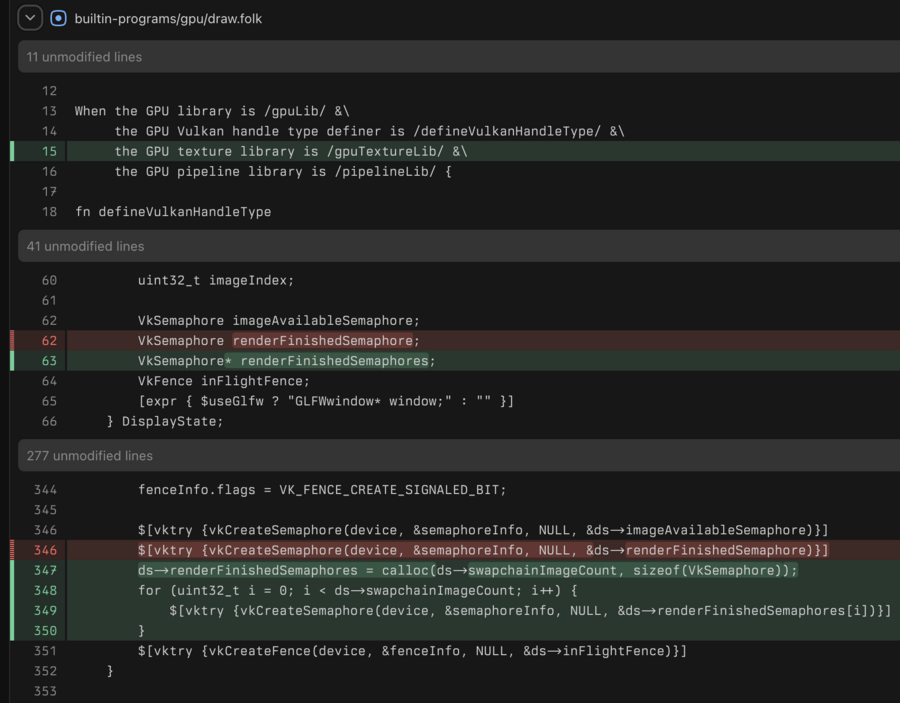Viewport: 900px width, 703px height.
Task: Click the added 'VkSemaphore* renderFinishedSemaphores;' line
Action: point(483,360)
